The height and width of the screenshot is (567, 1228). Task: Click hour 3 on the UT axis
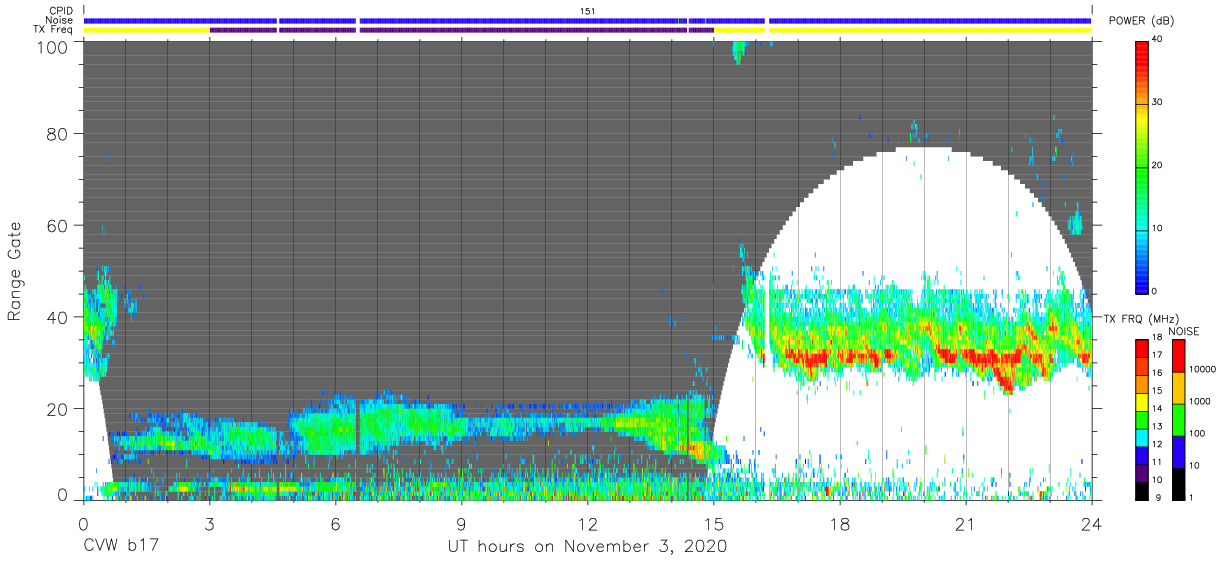(x=209, y=522)
